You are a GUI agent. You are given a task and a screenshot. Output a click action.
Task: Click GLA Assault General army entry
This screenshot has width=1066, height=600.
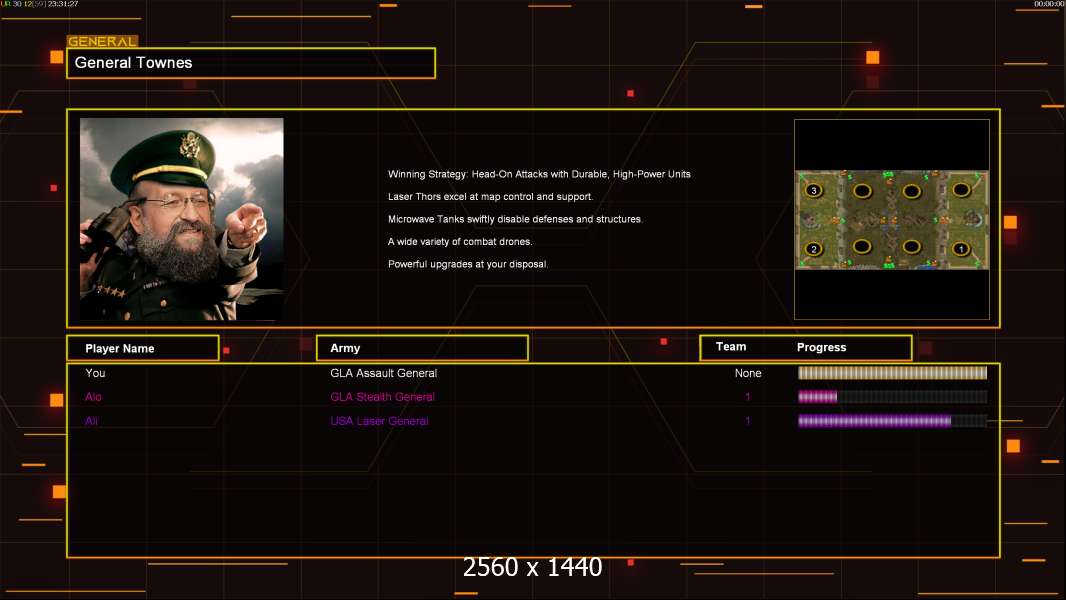(383, 373)
